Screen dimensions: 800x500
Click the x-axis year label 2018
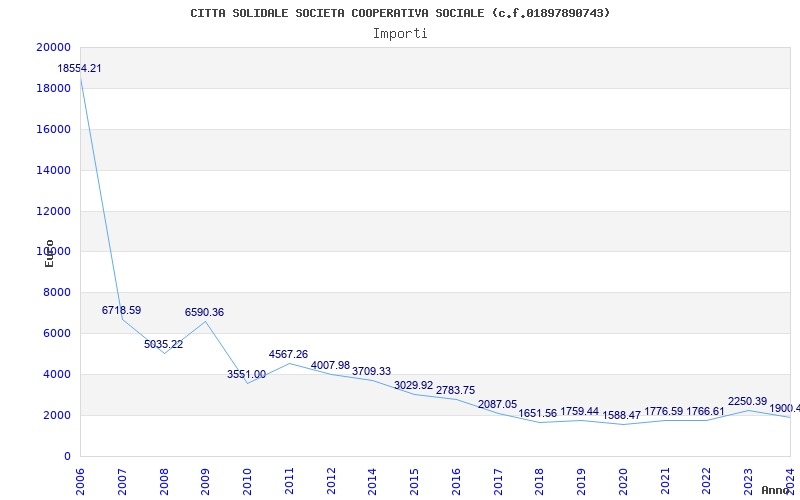pyautogui.click(x=539, y=481)
